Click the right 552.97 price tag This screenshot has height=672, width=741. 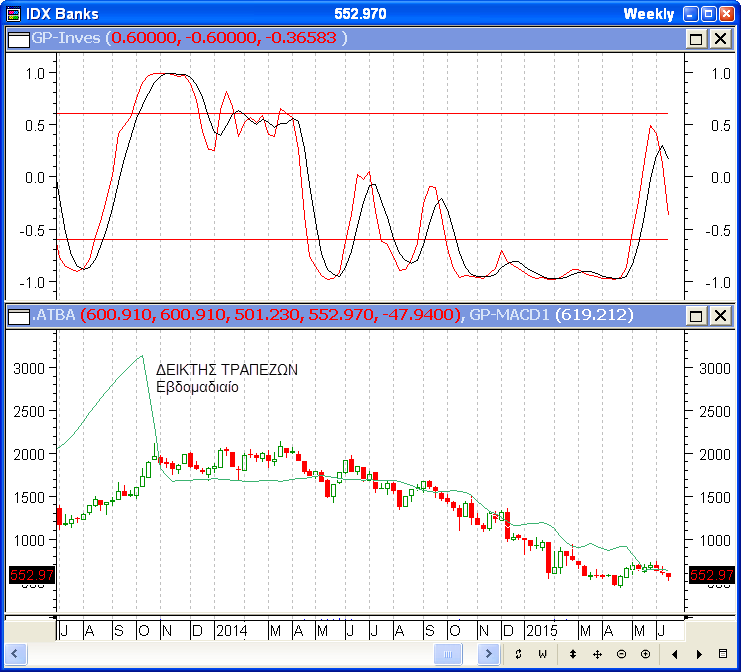point(712,575)
